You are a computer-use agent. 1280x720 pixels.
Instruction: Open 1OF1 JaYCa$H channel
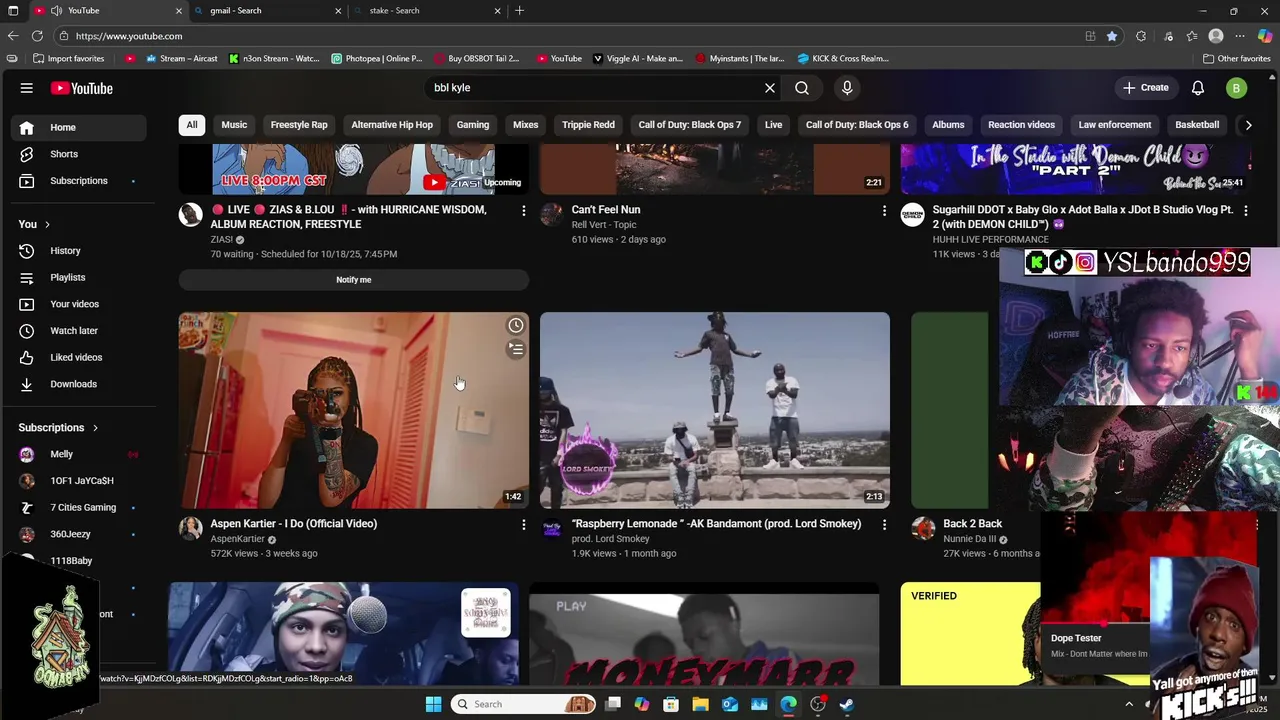(x=79, y=481)
